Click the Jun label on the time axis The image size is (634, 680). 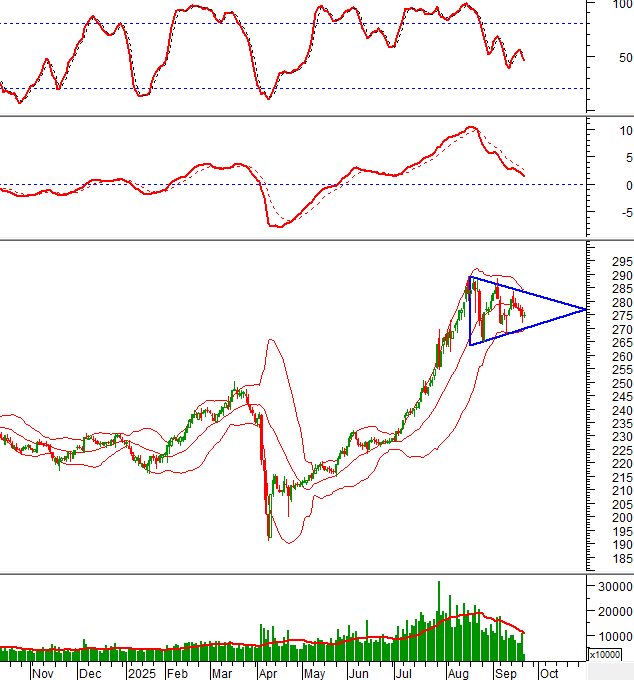[x=359, y=673]
